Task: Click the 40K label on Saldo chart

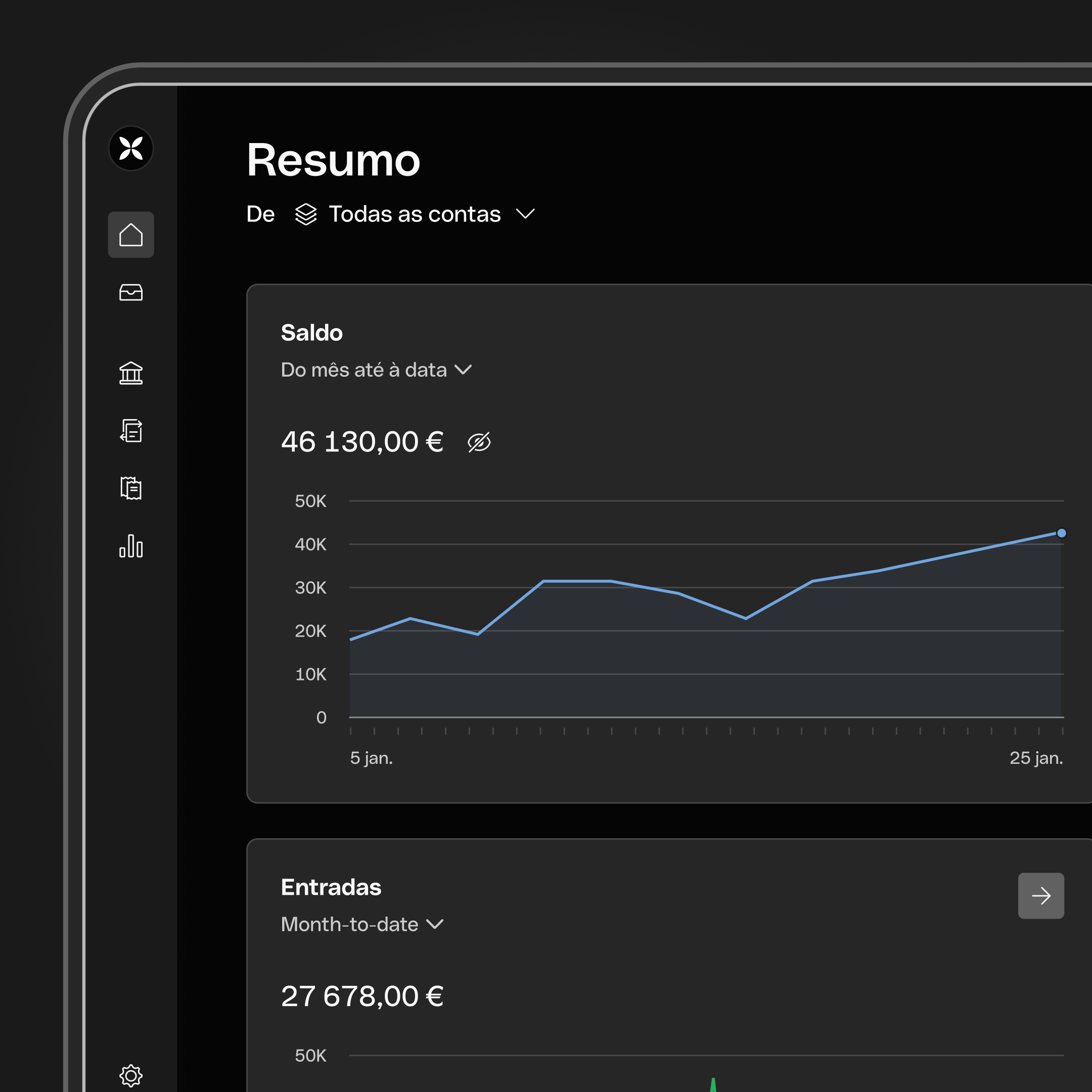Action: pos(311,544)
